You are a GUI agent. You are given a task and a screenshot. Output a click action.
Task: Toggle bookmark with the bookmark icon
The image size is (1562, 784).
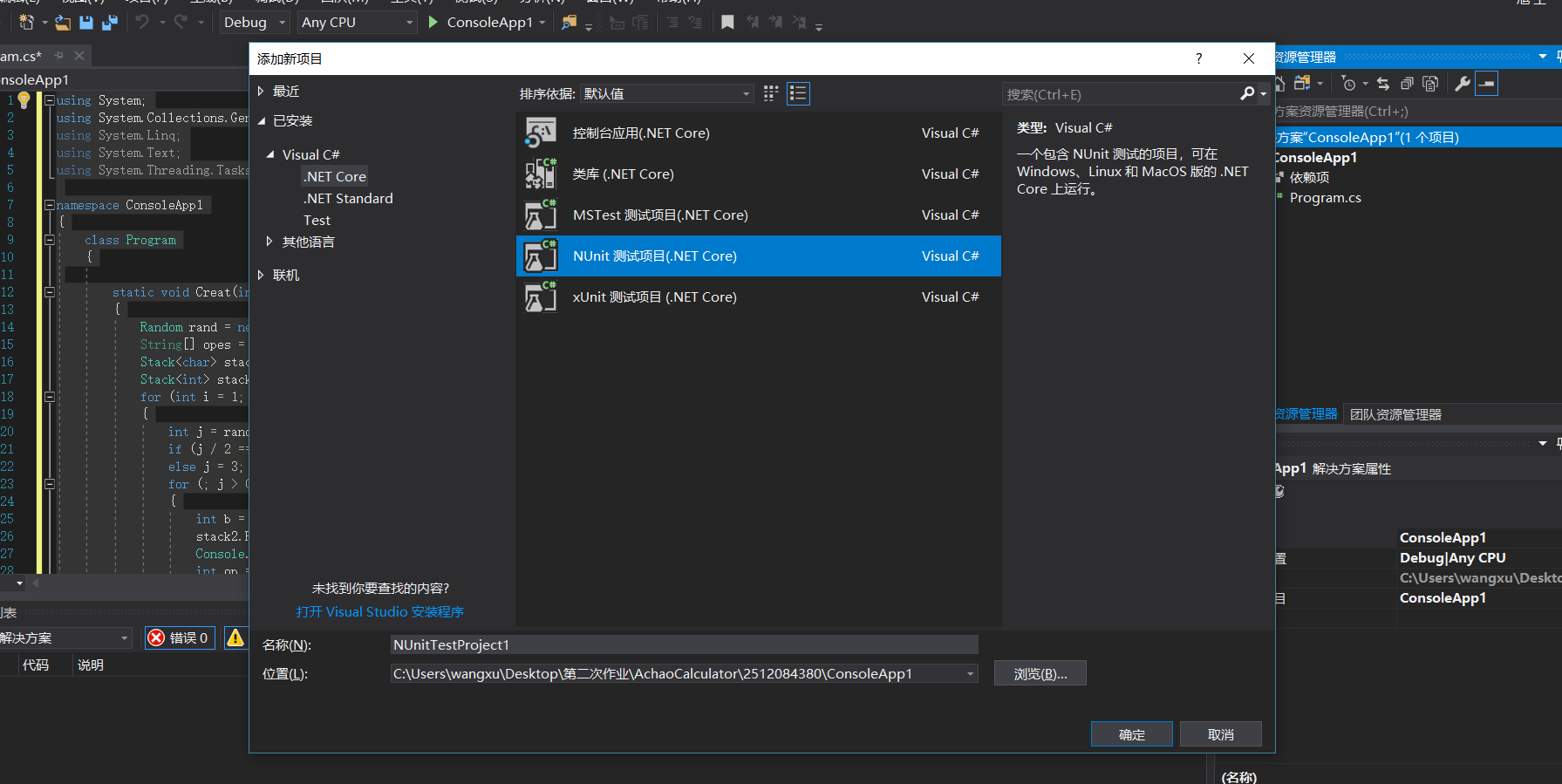(727, 22)
